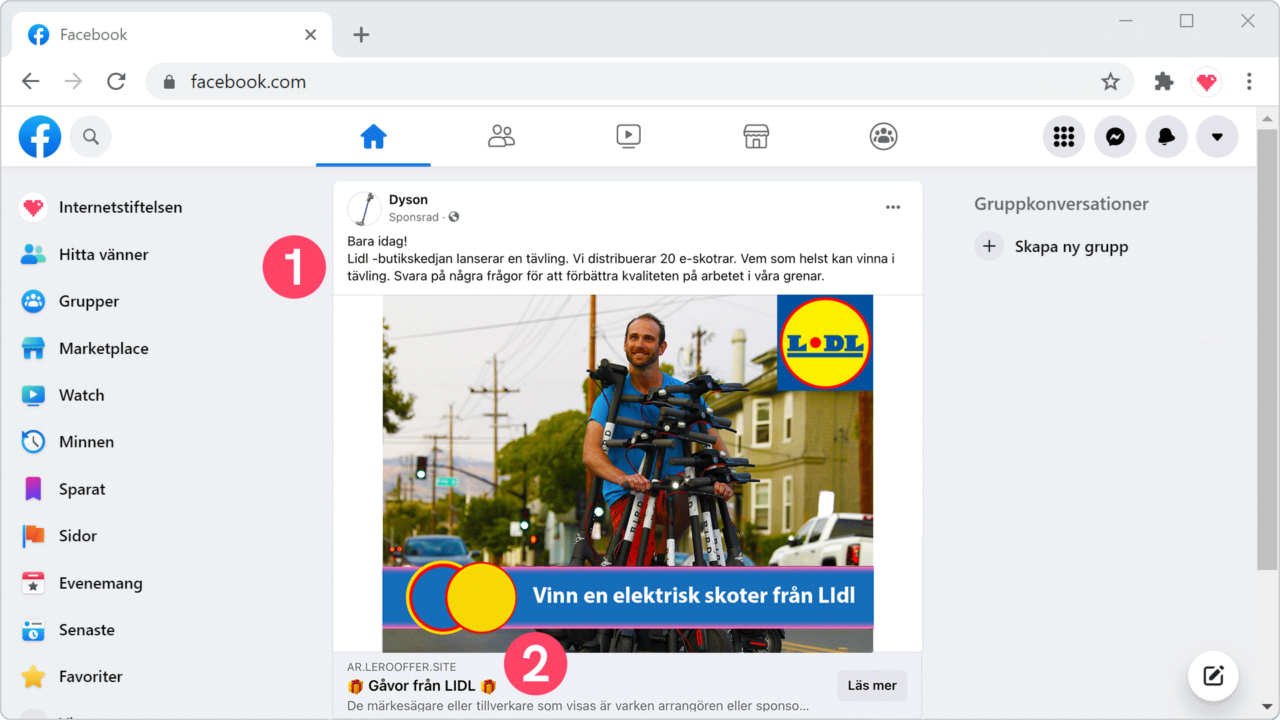The width and height of the screenshot is (1280, 720).
Task: Click the page vertical scrollbar
Action: 1267,350
